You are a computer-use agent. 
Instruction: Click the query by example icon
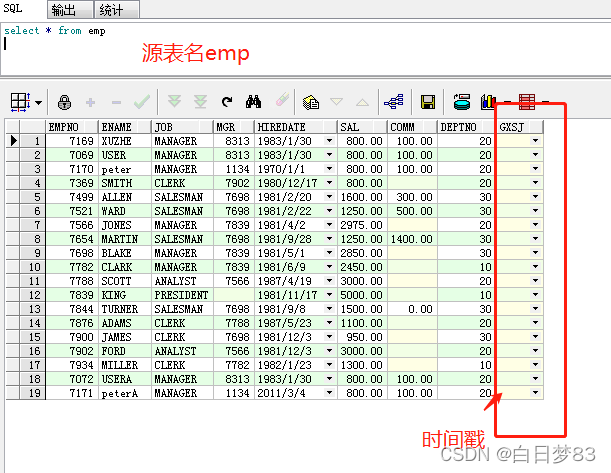point(311,102)
